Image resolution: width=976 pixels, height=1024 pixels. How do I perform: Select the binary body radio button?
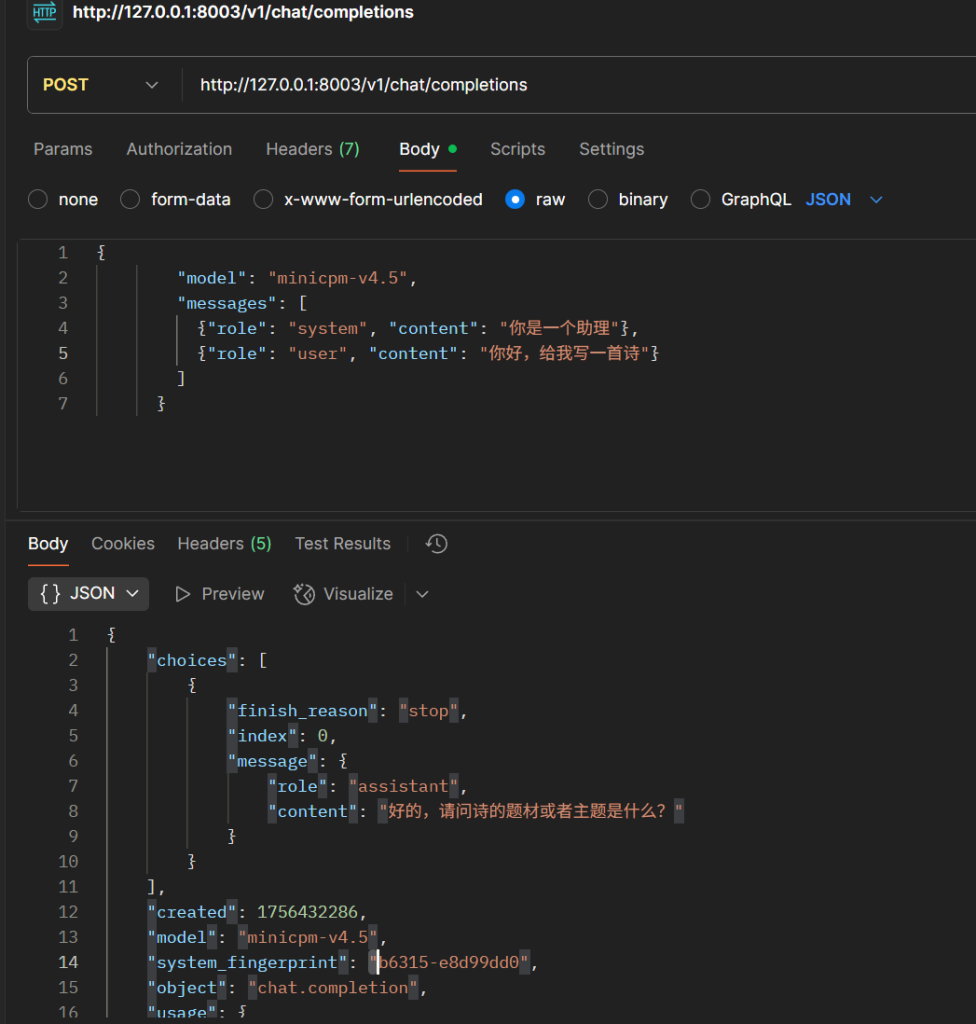point(598,200)
